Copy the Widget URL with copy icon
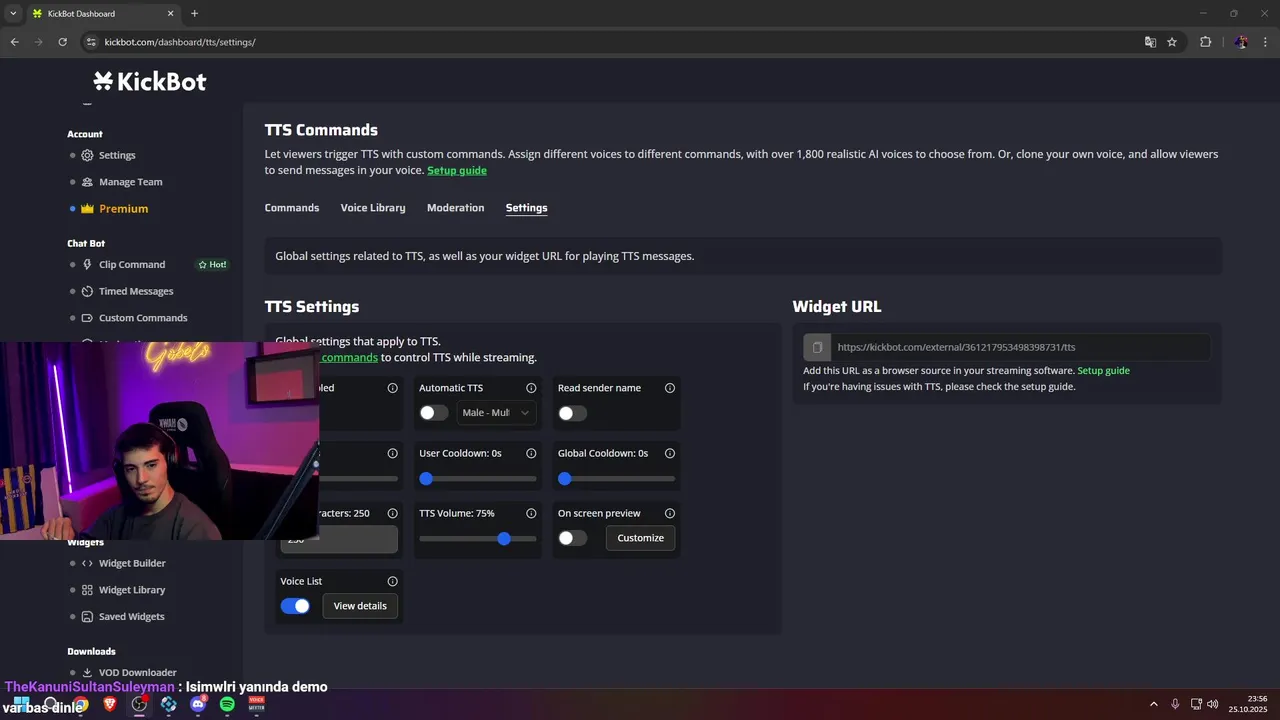This screenshot has height=720, width=1280. click(x=817, y=347)
